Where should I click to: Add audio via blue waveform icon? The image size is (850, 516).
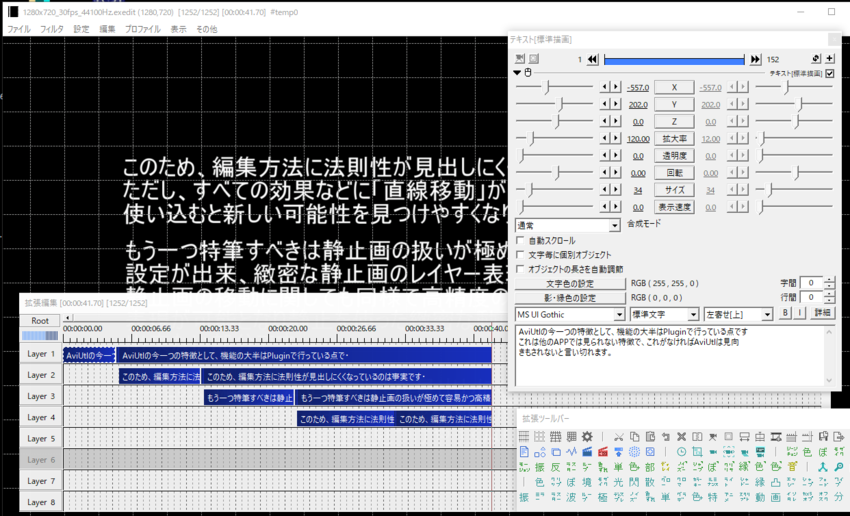tap(571, 452)
